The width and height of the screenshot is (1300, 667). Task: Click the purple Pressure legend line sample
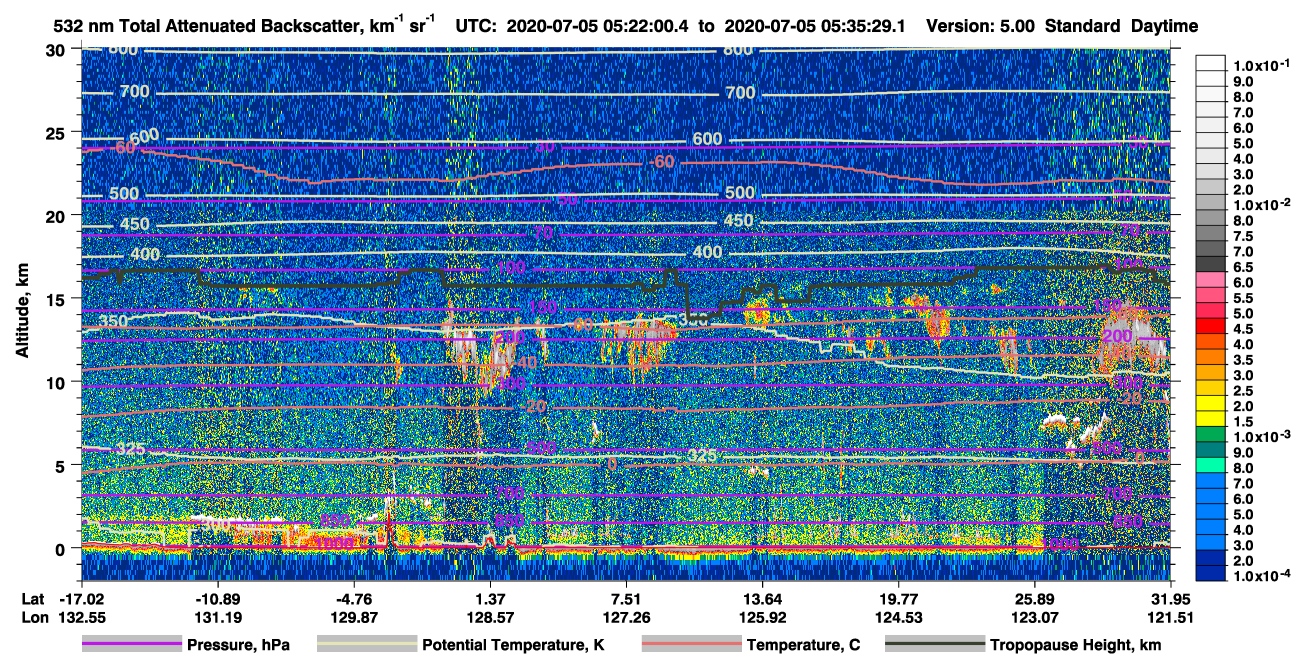[x=131, y=645]
